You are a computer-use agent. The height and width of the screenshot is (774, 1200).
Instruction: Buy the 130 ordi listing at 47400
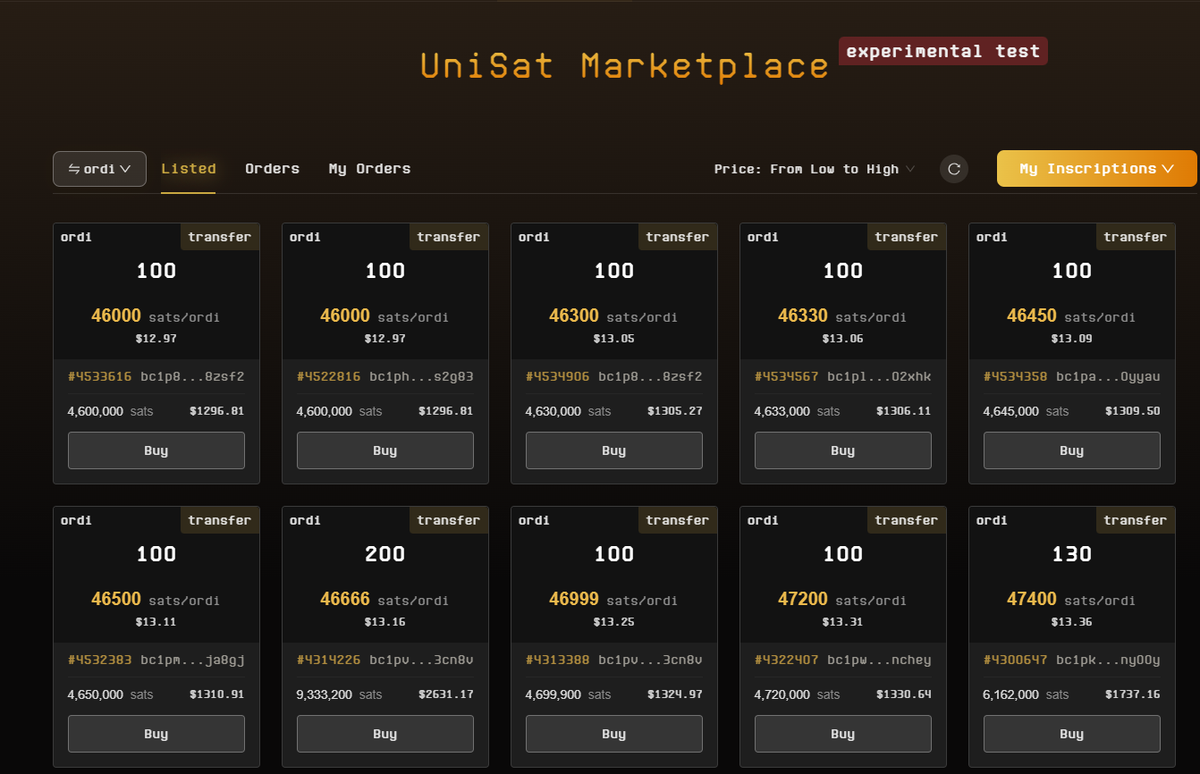pos(1071,733)
